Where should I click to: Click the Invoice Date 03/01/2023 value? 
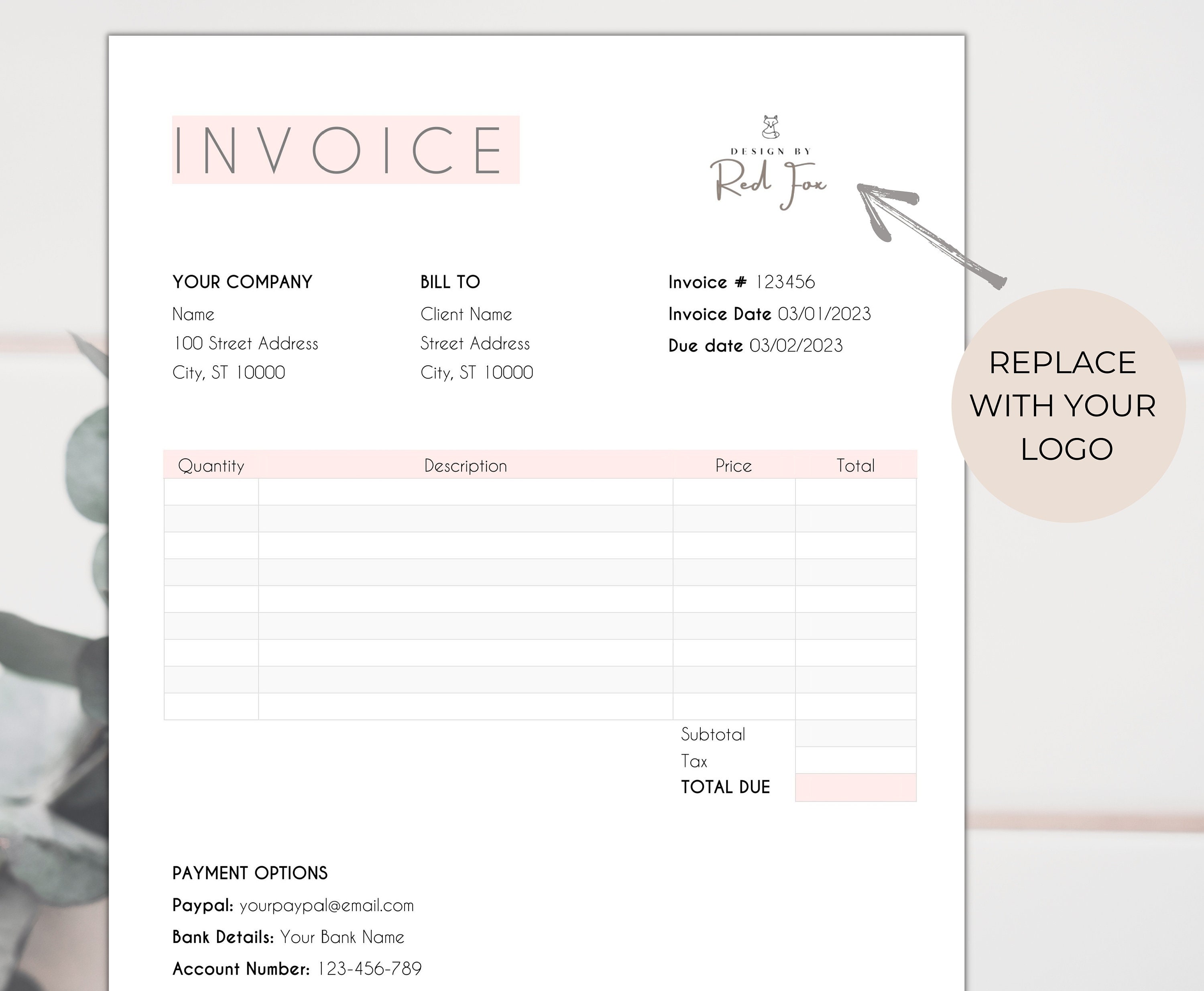click(824, 314)
